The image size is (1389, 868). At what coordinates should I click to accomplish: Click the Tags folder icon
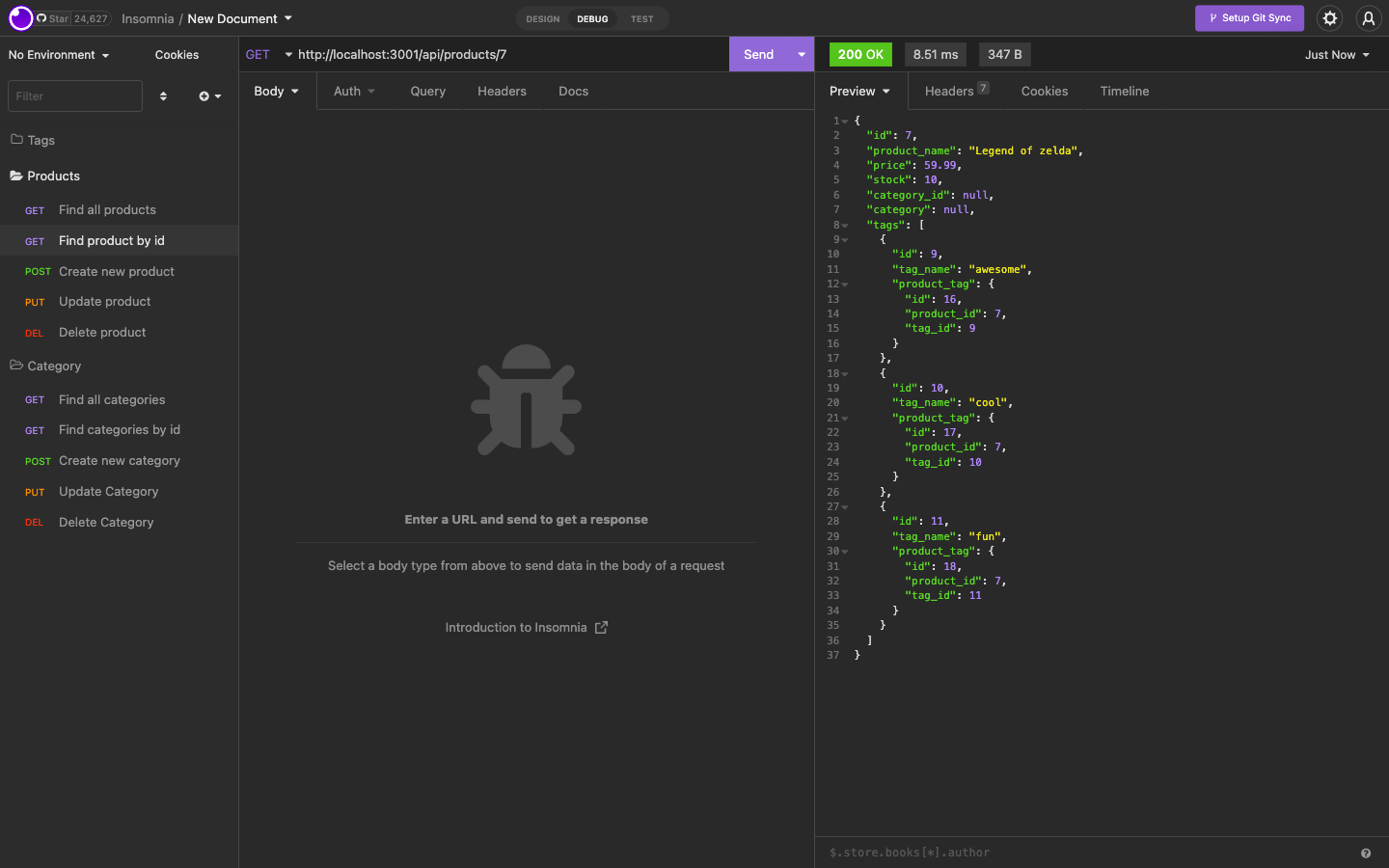(16, 140)
